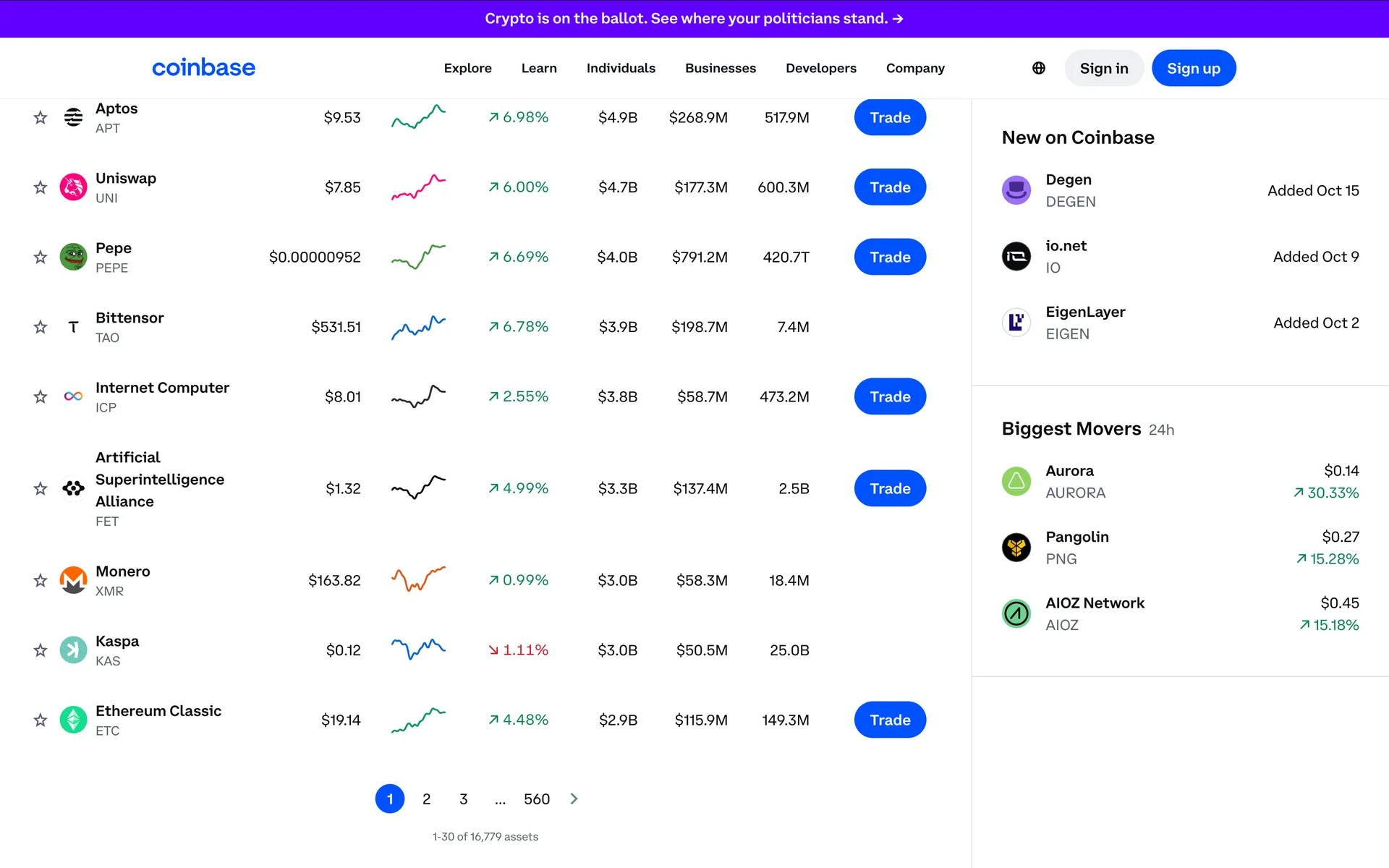
Task: Click the Degen purple hat icon
Action: point(1016,190)
